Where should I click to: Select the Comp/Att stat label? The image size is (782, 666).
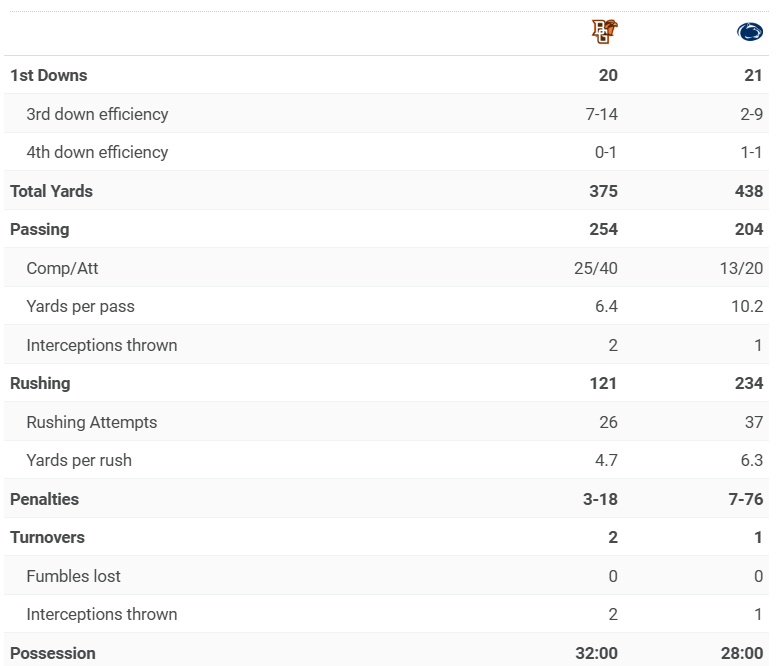click(x=62, y=268)
